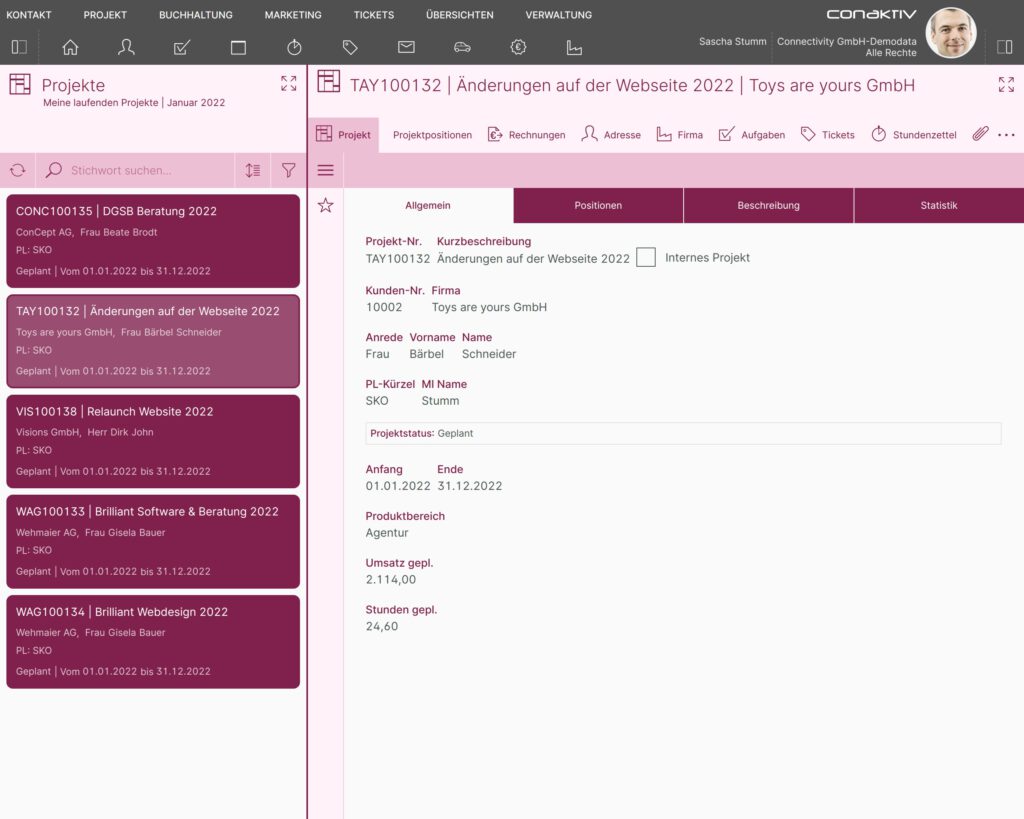
Task: Click the price tag tickets icon
Action: point(350,47)
